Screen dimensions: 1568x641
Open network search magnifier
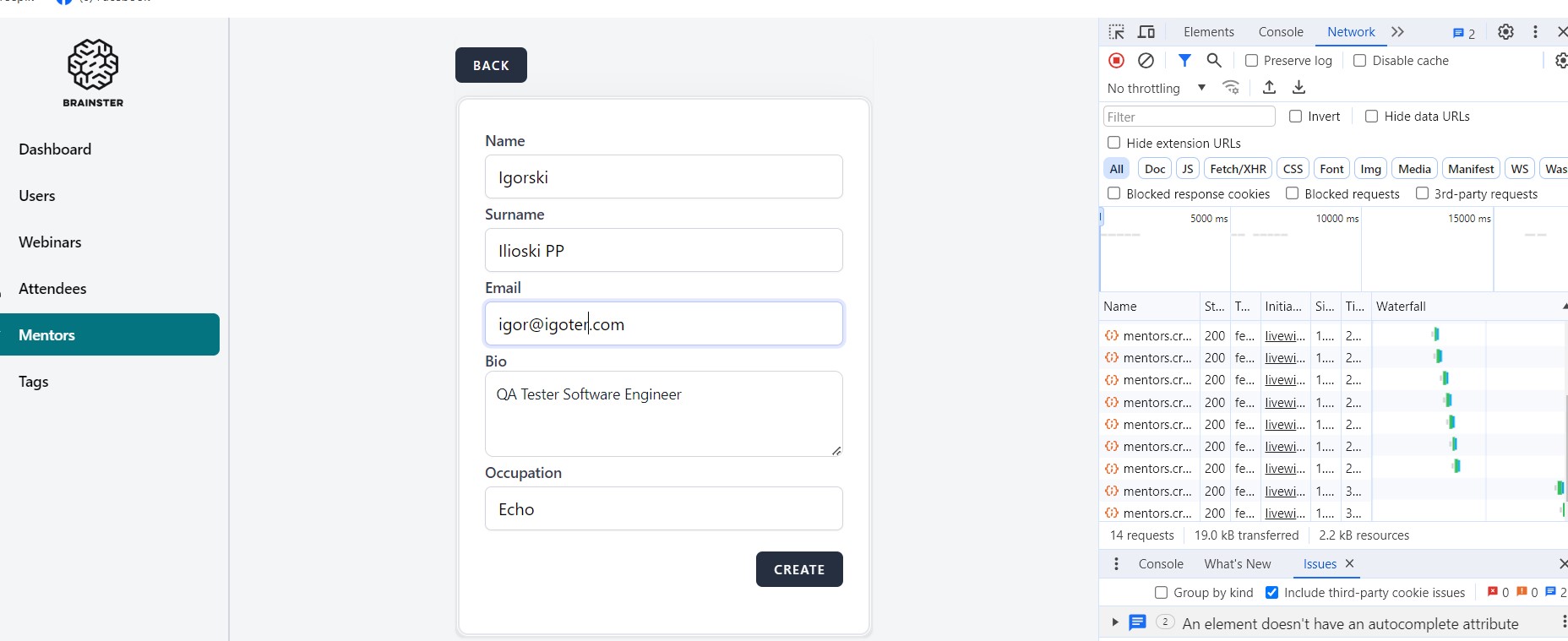pyautogui.click(x=1214, y=60)
